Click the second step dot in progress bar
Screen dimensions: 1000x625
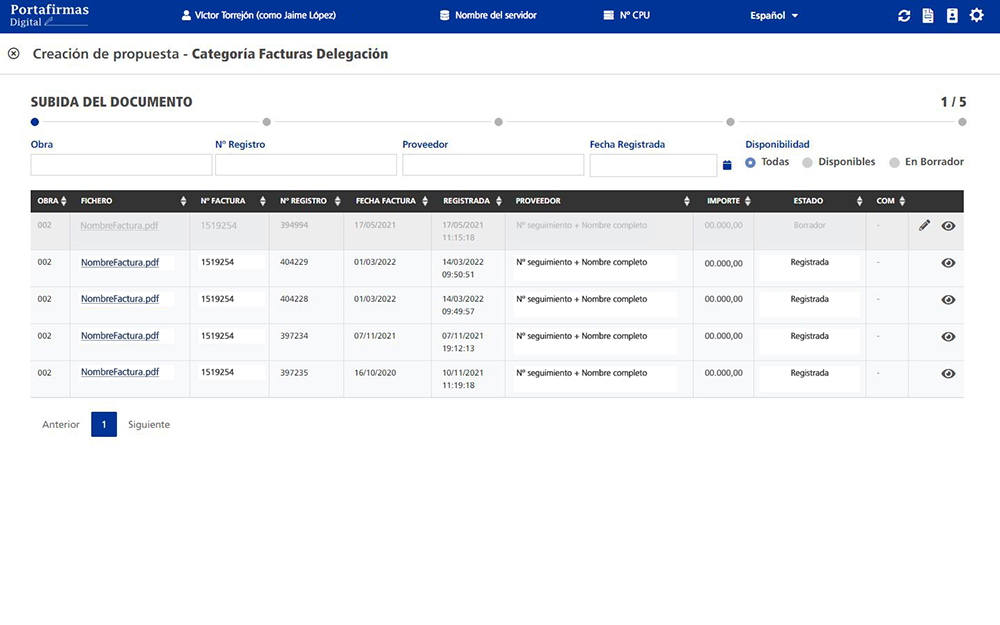pos(267,122)
